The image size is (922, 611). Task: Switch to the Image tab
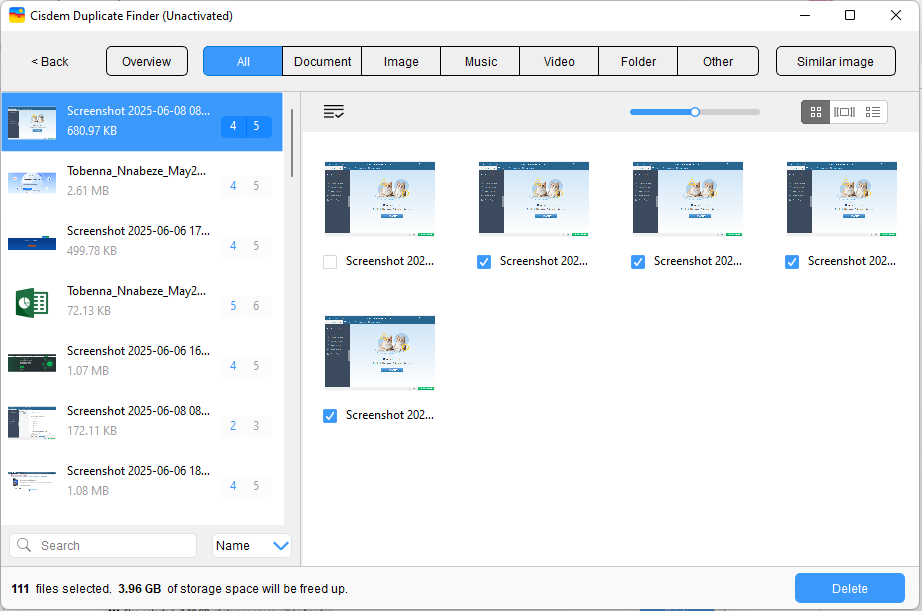[401, 61]
